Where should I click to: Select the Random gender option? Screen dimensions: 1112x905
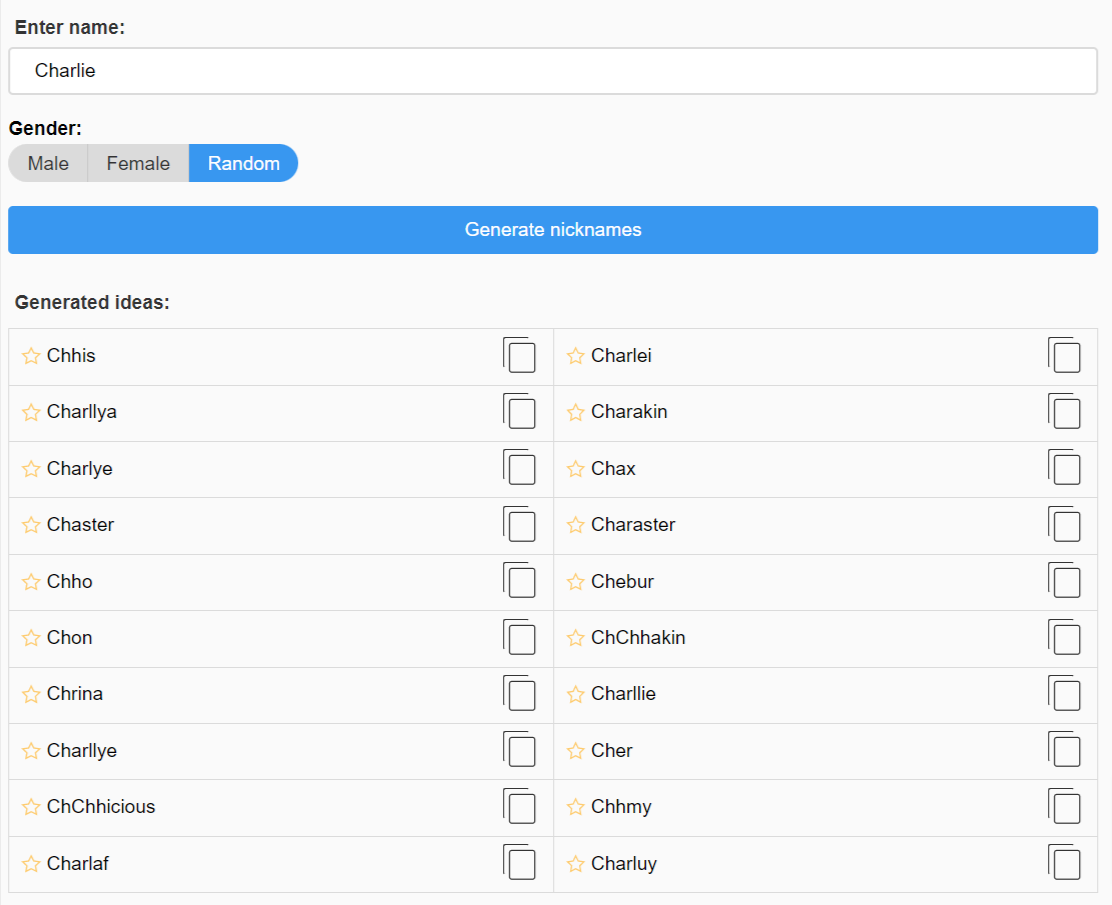click(243, 163)
